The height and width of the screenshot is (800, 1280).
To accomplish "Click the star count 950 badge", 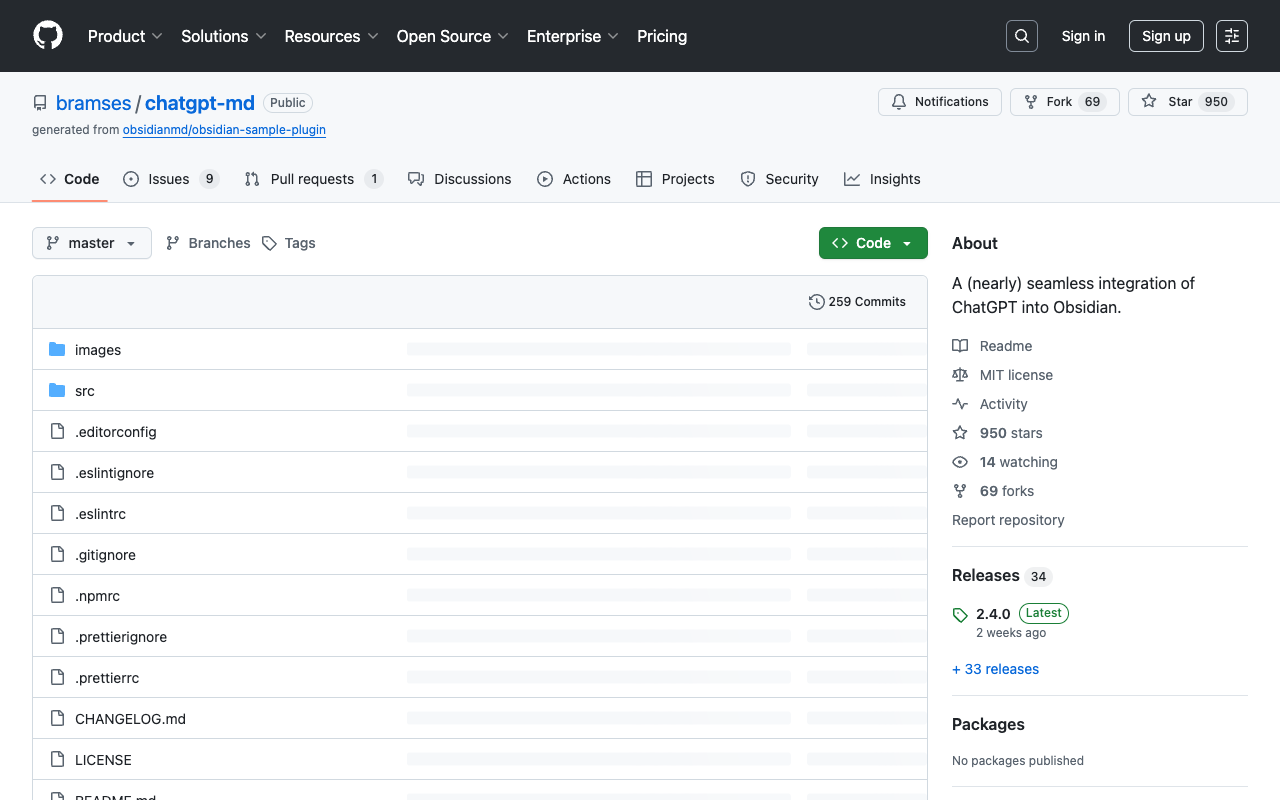I will coord(1216,102).
